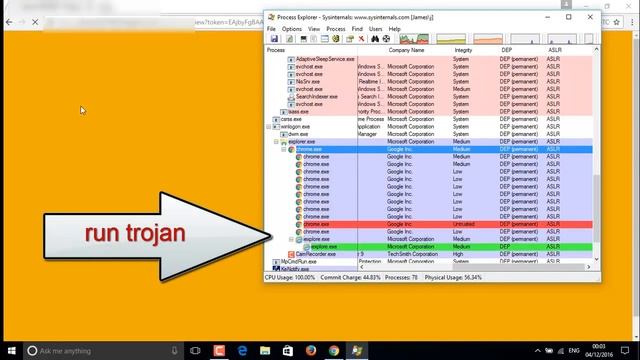This screenshot has width=640, height=360.
Task: Sort by the Company Name column header
Action: [x=406, y=50]
